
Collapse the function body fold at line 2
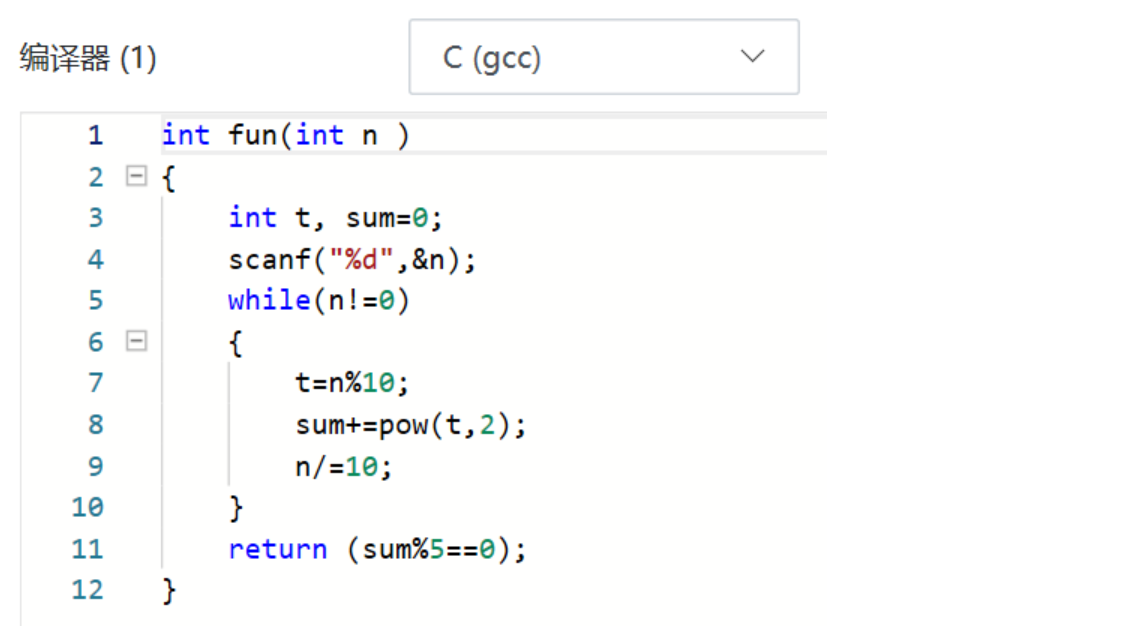pyautogui.click(x=136, y=176)
